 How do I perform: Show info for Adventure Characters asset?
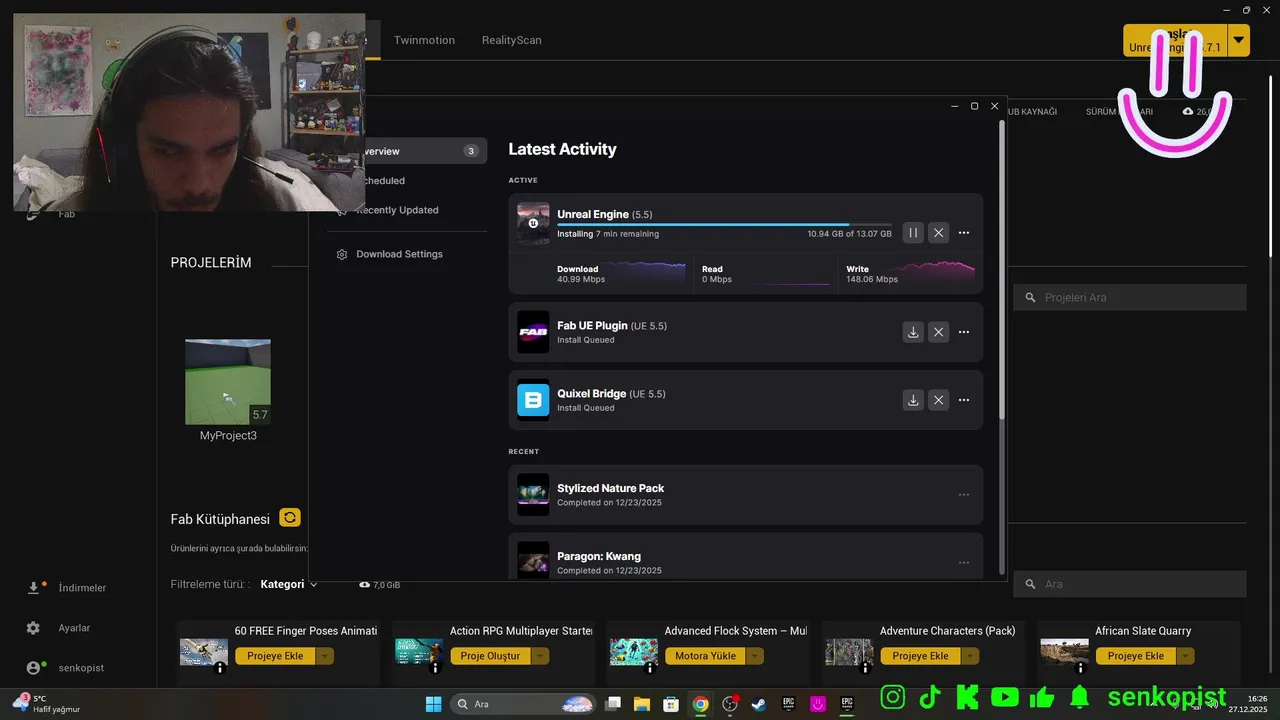(865, 668)
